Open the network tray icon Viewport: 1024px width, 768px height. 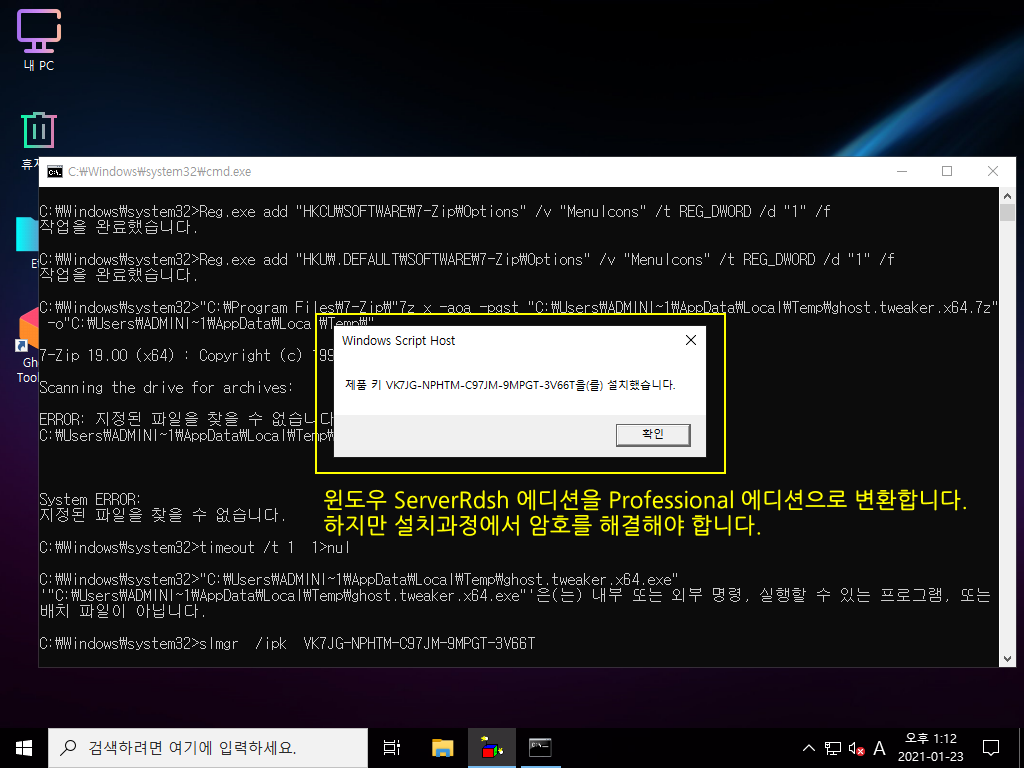click(x=833, y=748)
